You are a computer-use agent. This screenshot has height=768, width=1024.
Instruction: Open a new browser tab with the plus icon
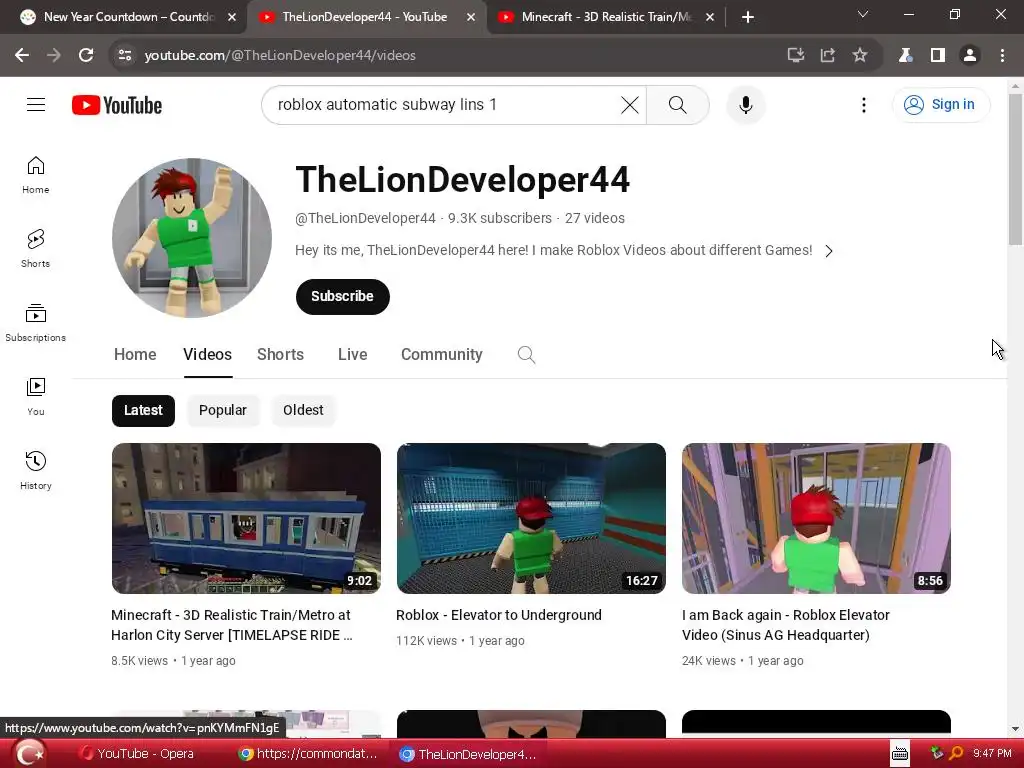click(748, 17)
